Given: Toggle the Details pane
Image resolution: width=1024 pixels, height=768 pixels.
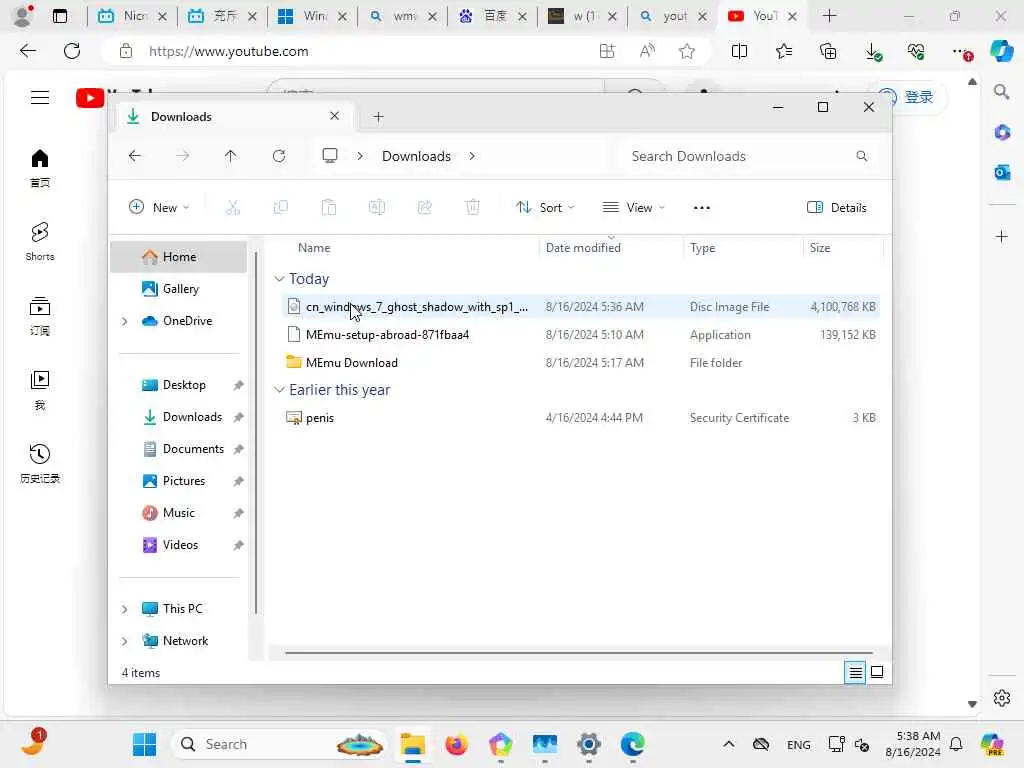Looking at the screenshot, I should [x=837, y=208].
